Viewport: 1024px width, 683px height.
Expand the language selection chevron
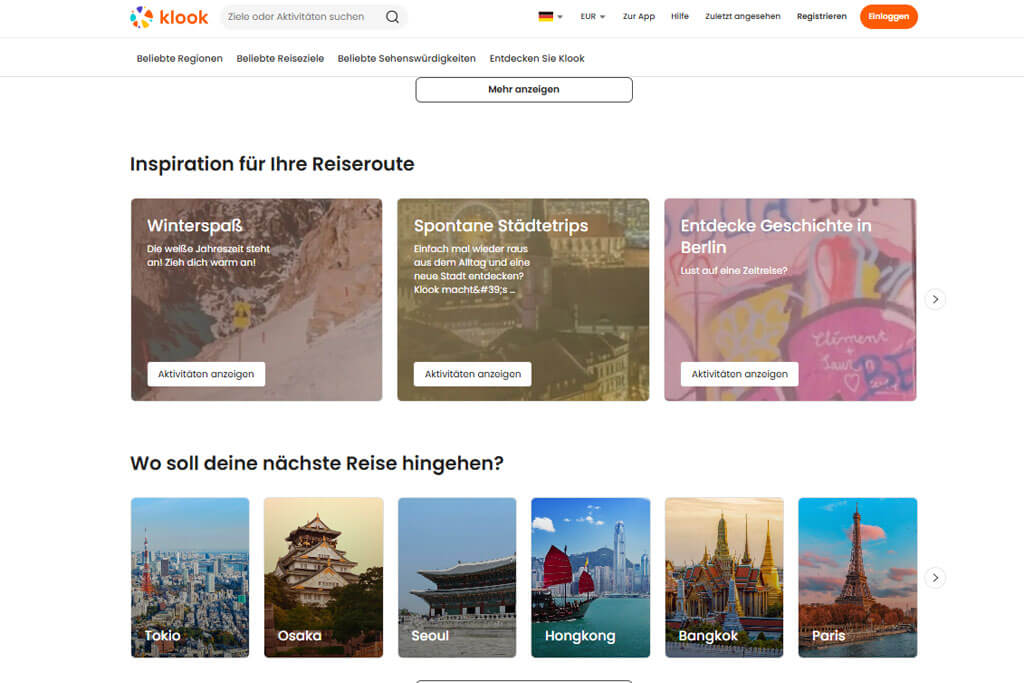tap(558, 16)
